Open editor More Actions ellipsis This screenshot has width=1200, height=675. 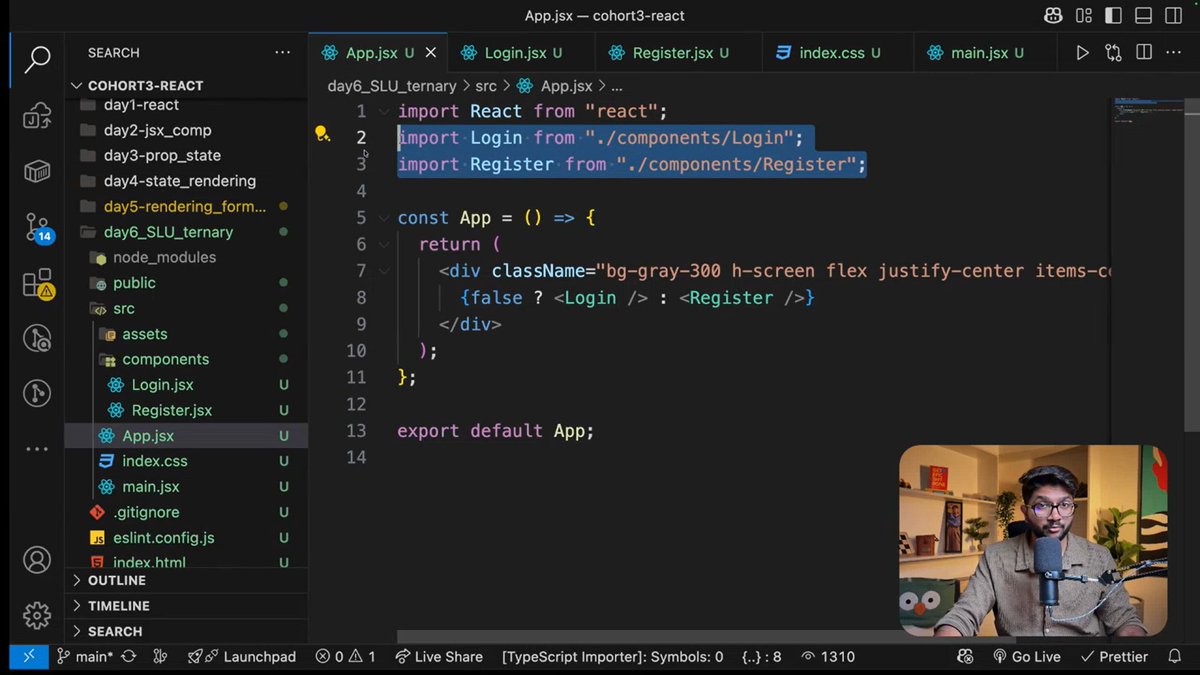pos(1175,53)
